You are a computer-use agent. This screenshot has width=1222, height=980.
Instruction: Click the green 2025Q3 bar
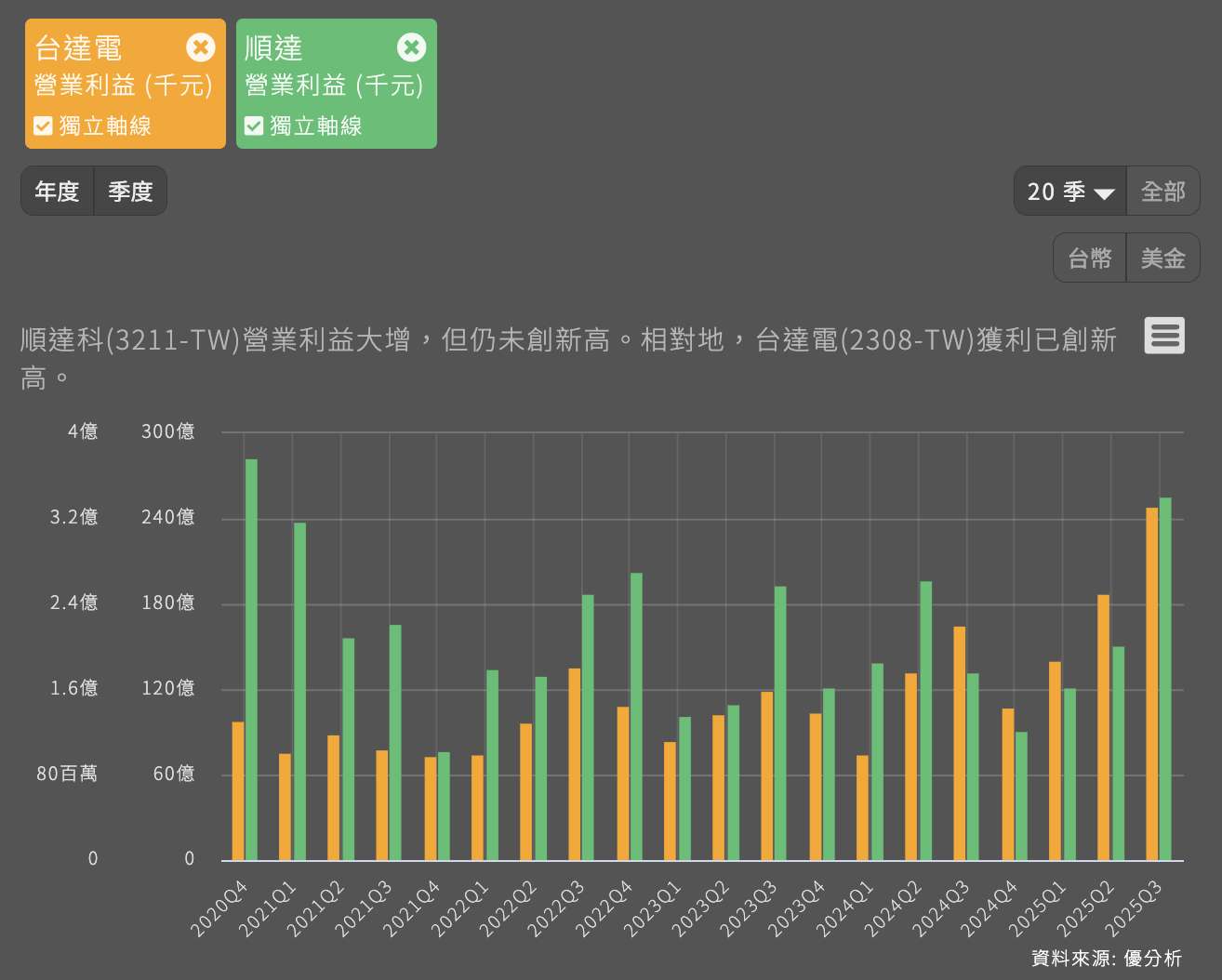1165,679
